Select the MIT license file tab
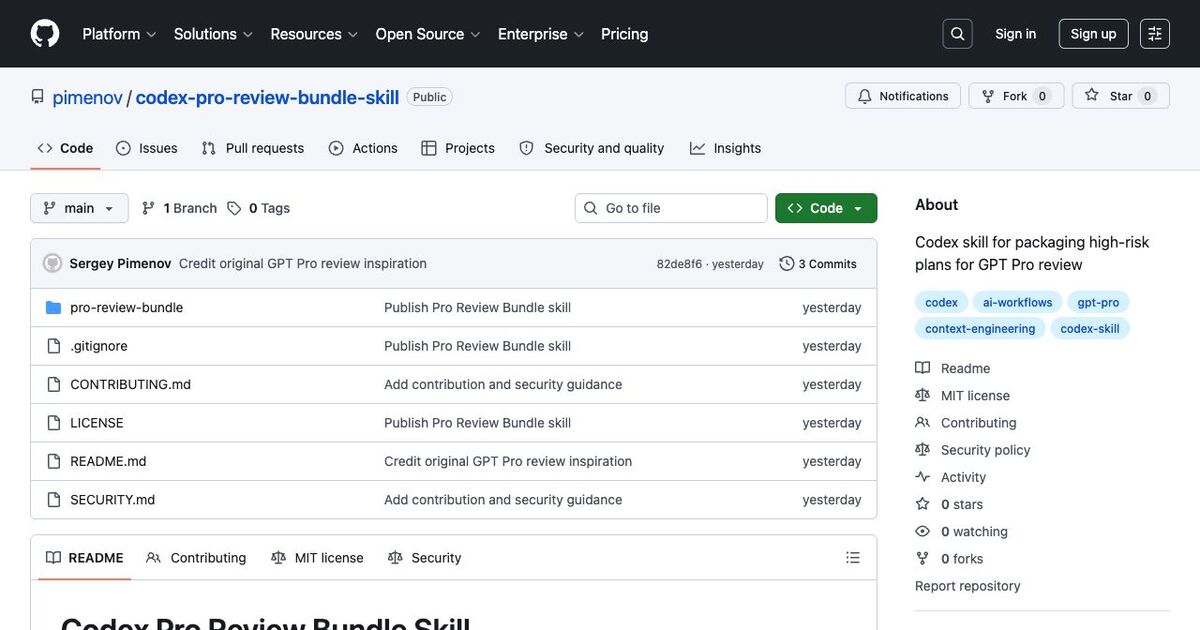This screenshot has height=630, width=1200. (x=317, y=558)
